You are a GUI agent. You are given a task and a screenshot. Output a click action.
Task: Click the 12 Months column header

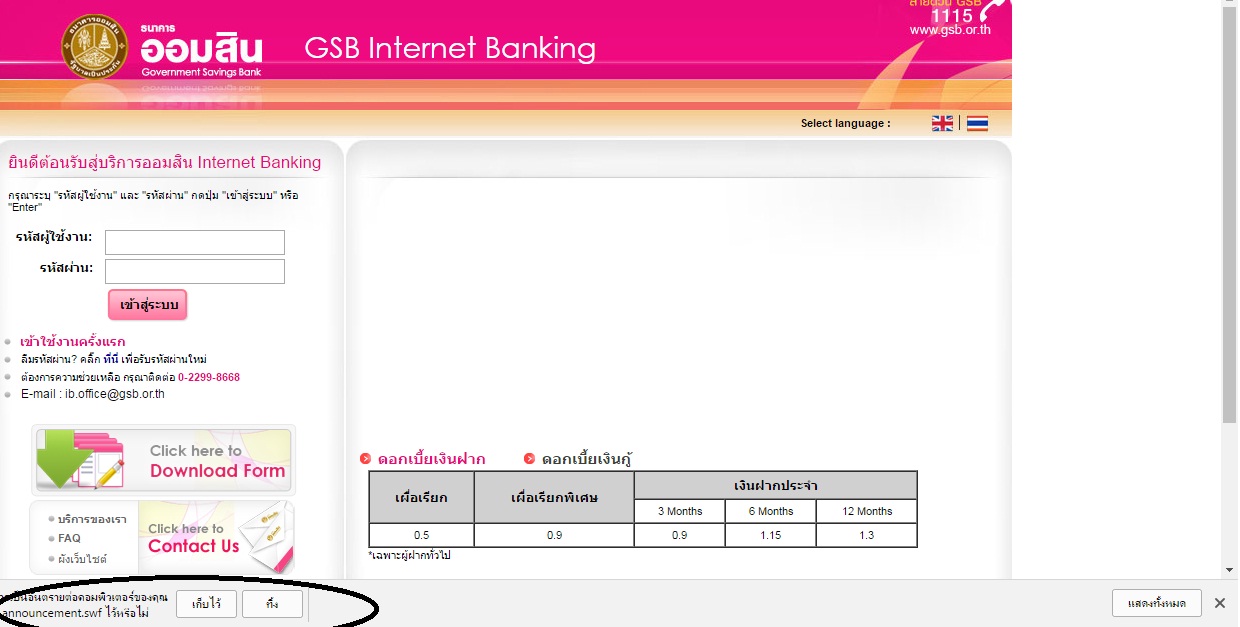(x=867, y=511)
